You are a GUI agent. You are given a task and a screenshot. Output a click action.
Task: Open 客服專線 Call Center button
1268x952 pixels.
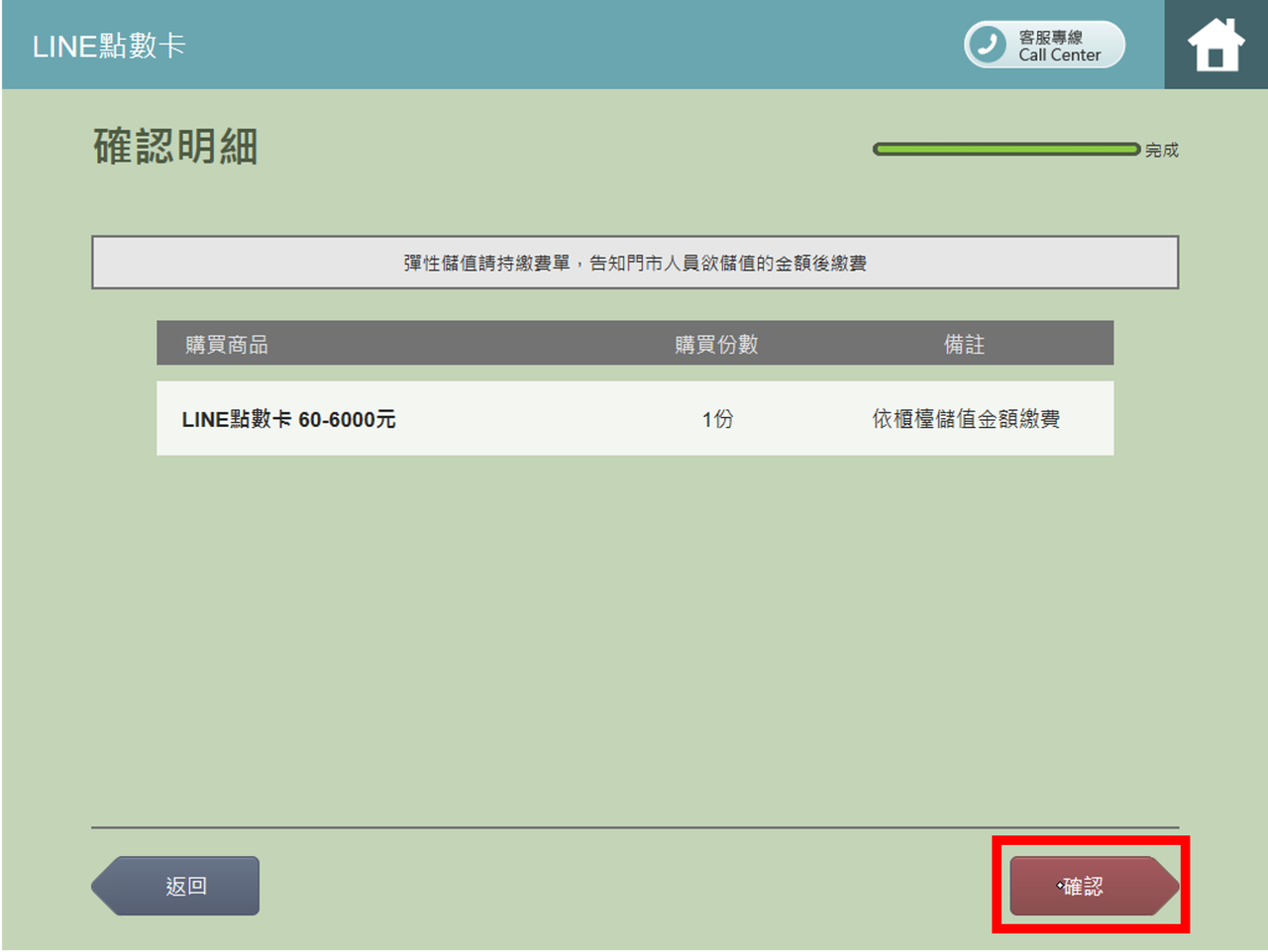pos(1045,45)
